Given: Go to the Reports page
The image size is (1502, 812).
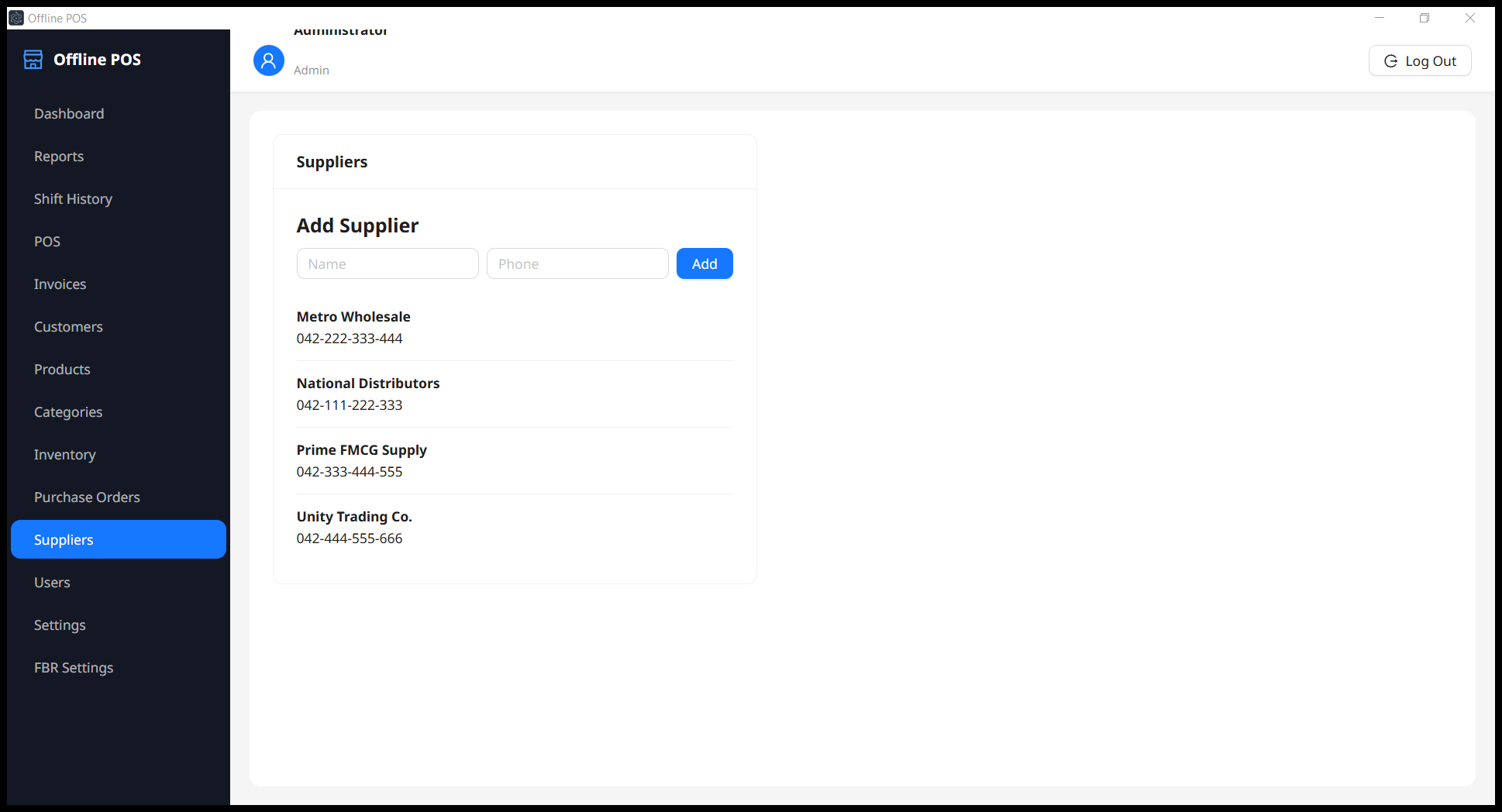Looking at the screenshot, I should [x=119, y=157].
